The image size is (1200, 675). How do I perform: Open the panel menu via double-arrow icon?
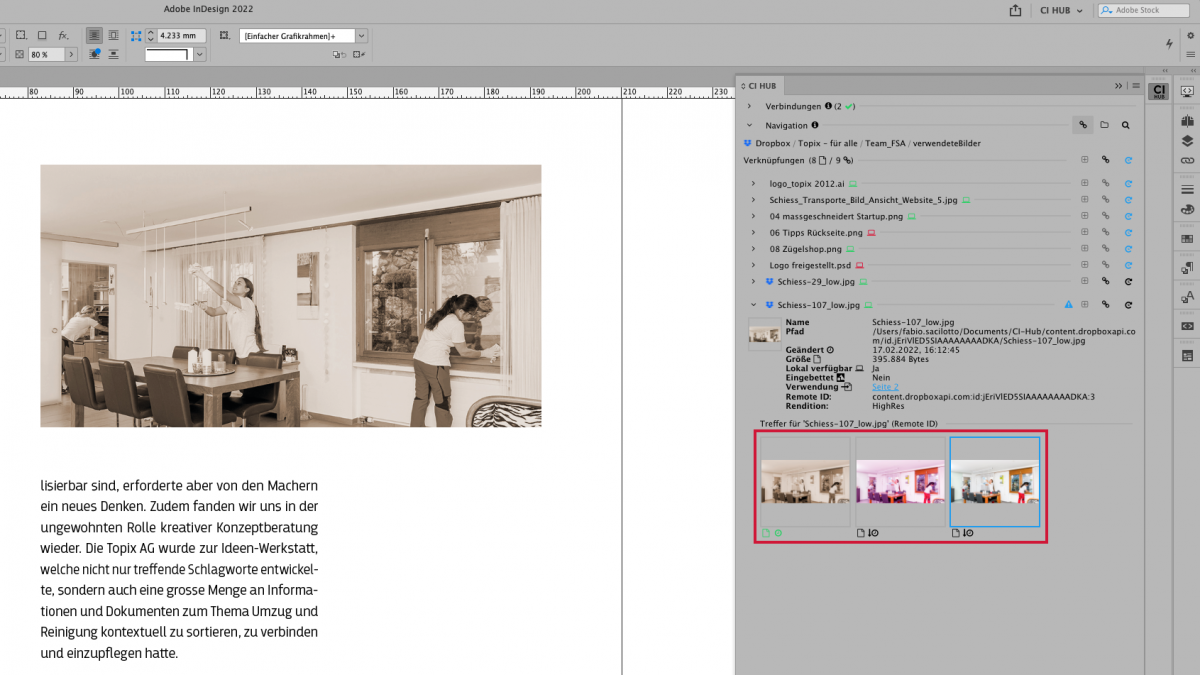click(1119, 86)
